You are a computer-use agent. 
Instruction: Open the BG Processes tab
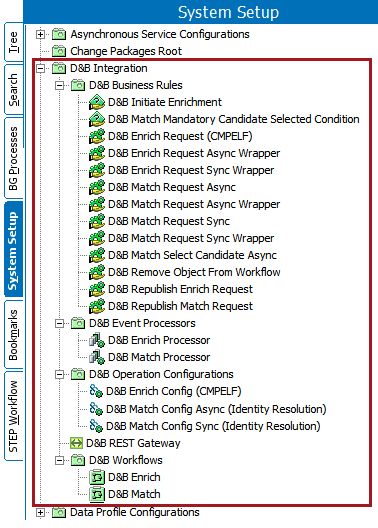pyautogui.click(x=13, y=158)
